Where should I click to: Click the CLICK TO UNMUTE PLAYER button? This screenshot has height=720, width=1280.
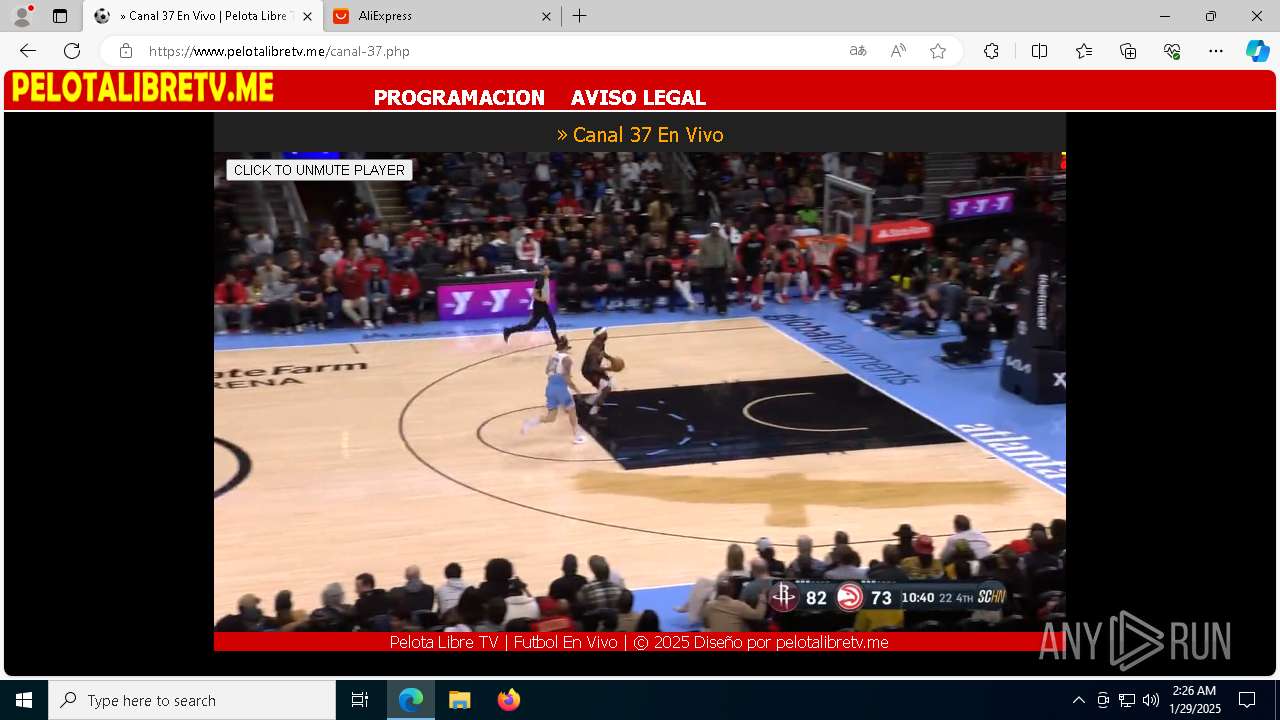tap(319, 170)
